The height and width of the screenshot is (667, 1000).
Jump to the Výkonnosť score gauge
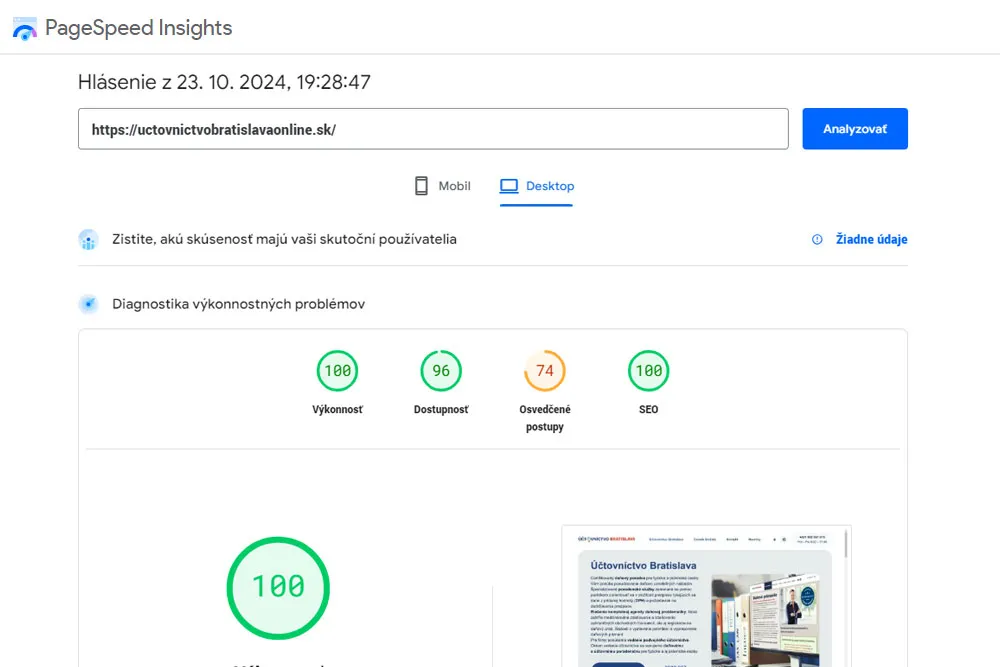[337, 370]
